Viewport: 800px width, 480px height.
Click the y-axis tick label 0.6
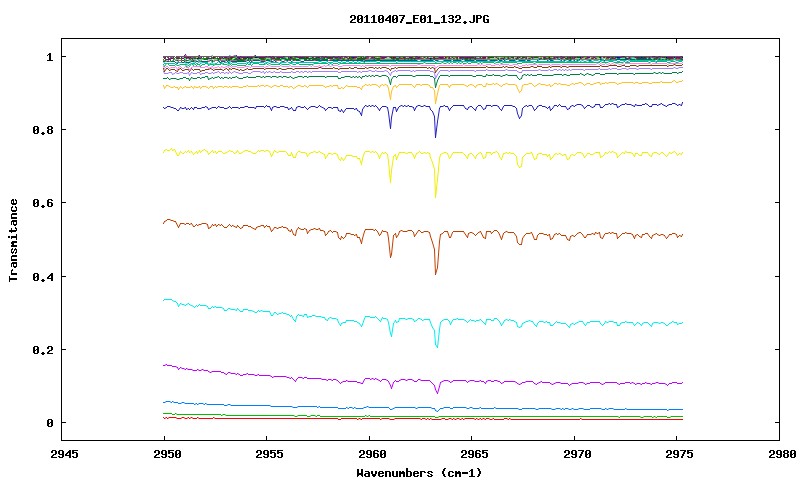click(x=43, y=203)
